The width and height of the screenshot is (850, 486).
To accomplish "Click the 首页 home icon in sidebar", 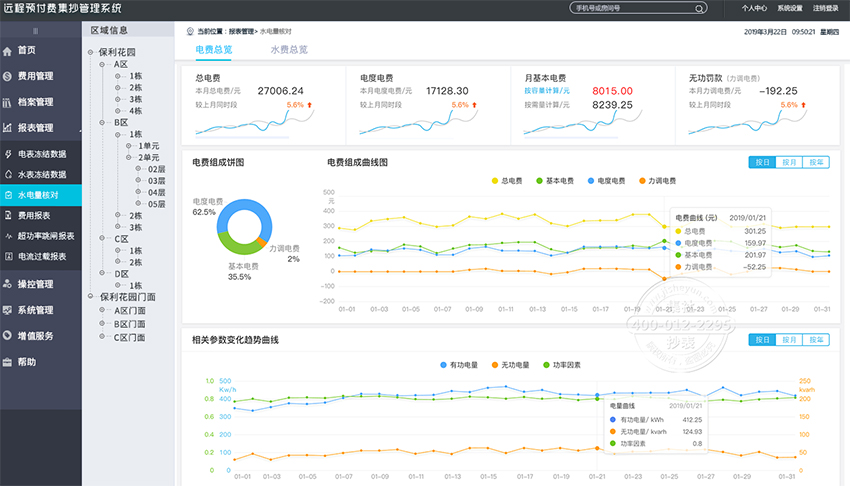I will [8, 50].
